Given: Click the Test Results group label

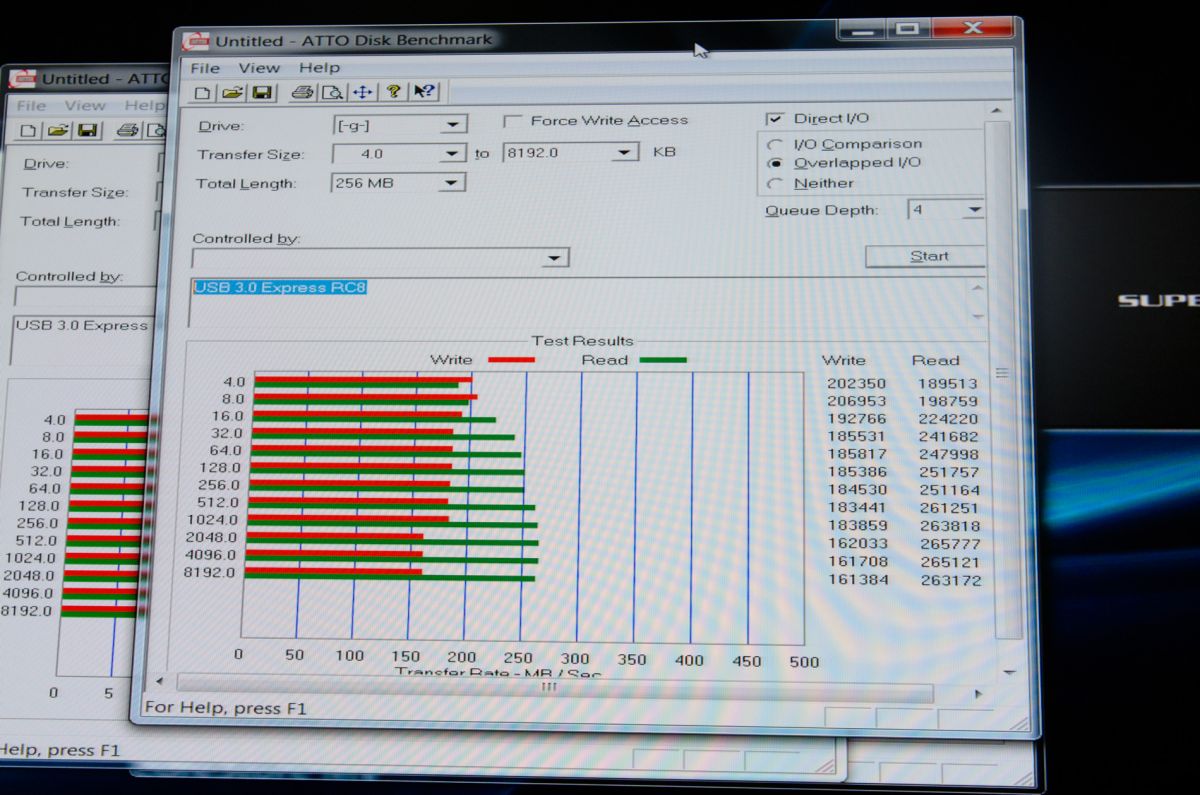Looking at the screenshot, I should 582,341.
